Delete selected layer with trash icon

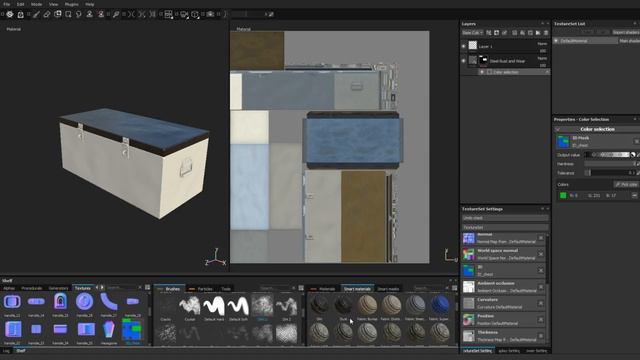point(546,33)
